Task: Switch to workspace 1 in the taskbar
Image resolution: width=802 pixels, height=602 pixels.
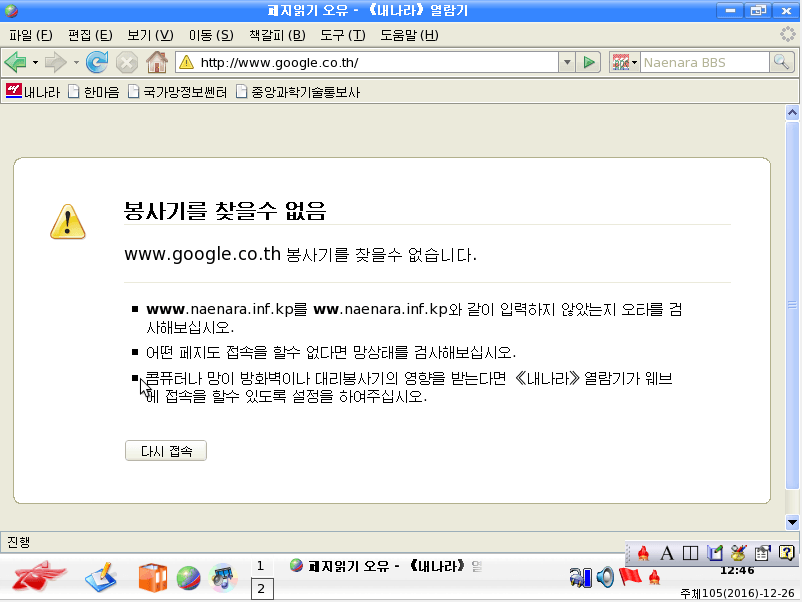Action: (x=261, y=566)
